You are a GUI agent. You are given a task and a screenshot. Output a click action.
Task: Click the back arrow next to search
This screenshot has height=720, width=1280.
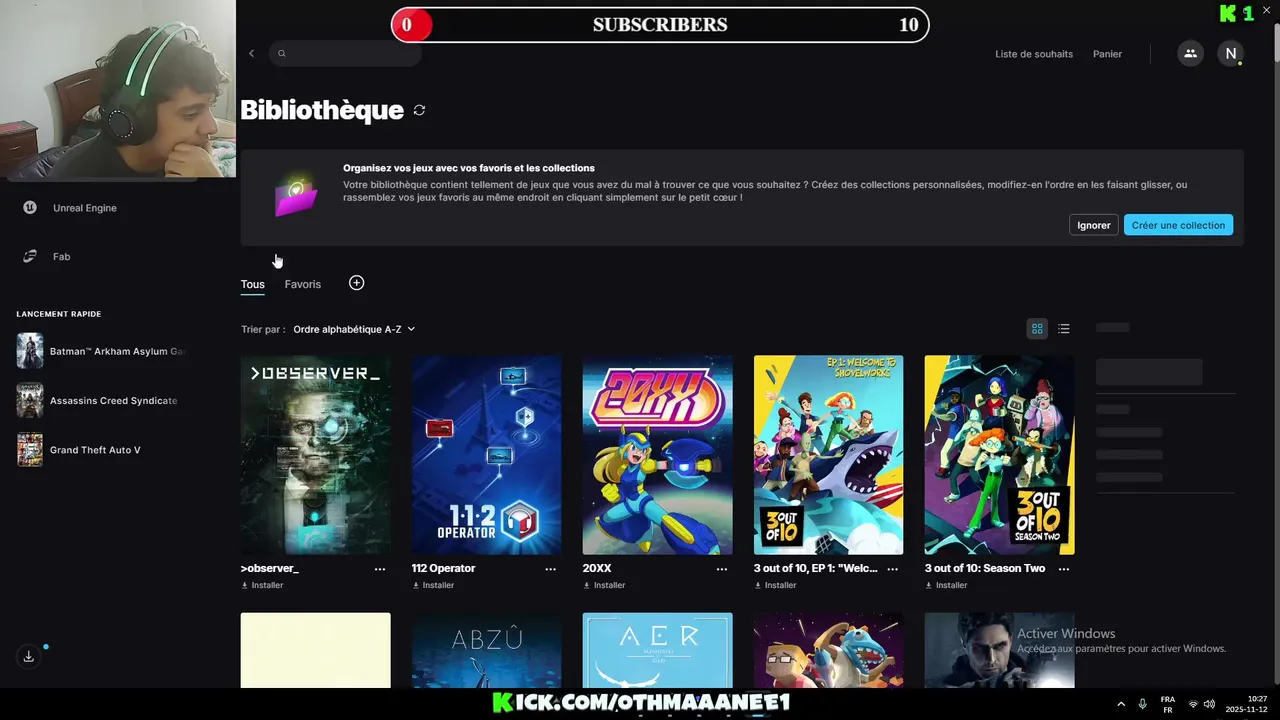(252, 54)
